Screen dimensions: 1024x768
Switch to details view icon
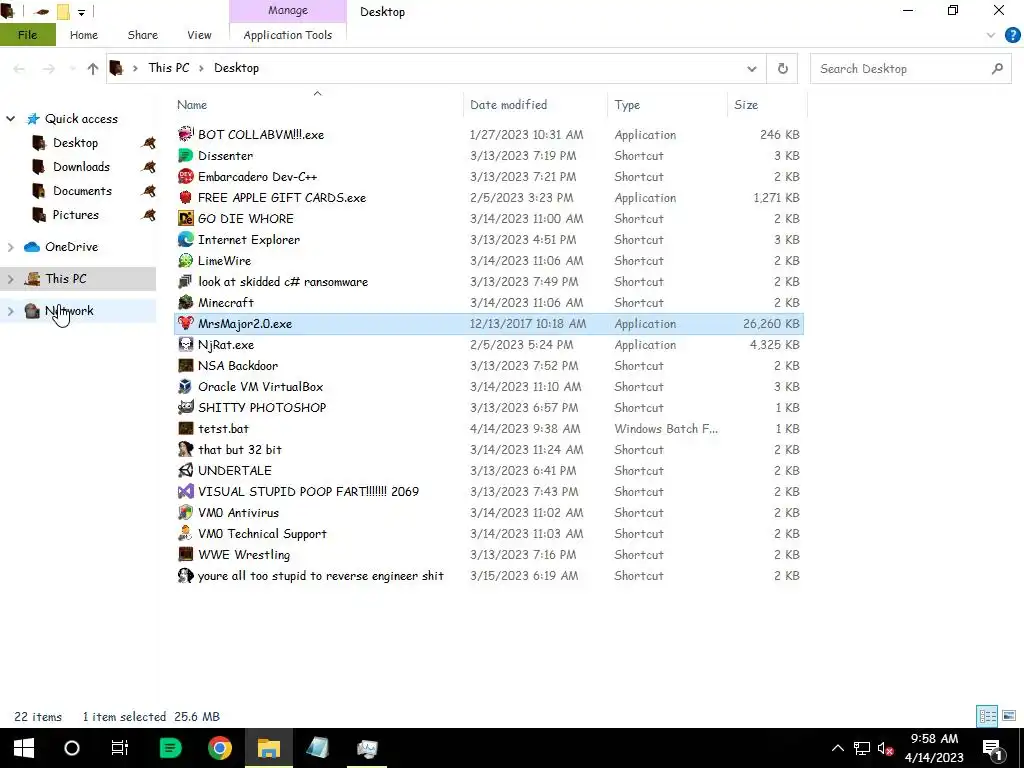tap(987, 716)
